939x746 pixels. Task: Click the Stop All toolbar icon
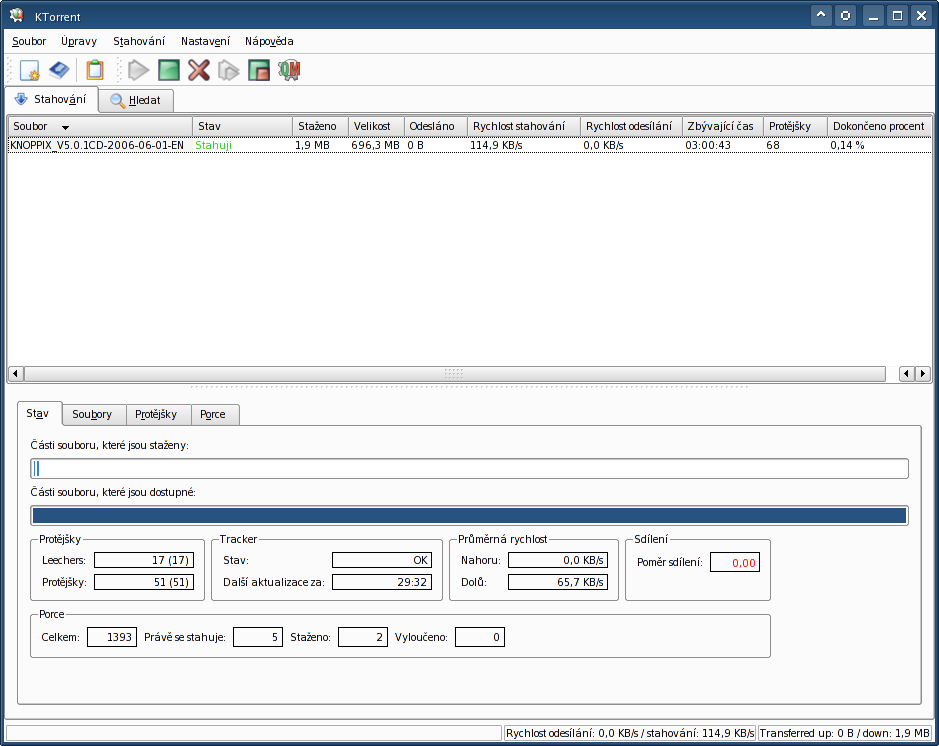(259, 70)
